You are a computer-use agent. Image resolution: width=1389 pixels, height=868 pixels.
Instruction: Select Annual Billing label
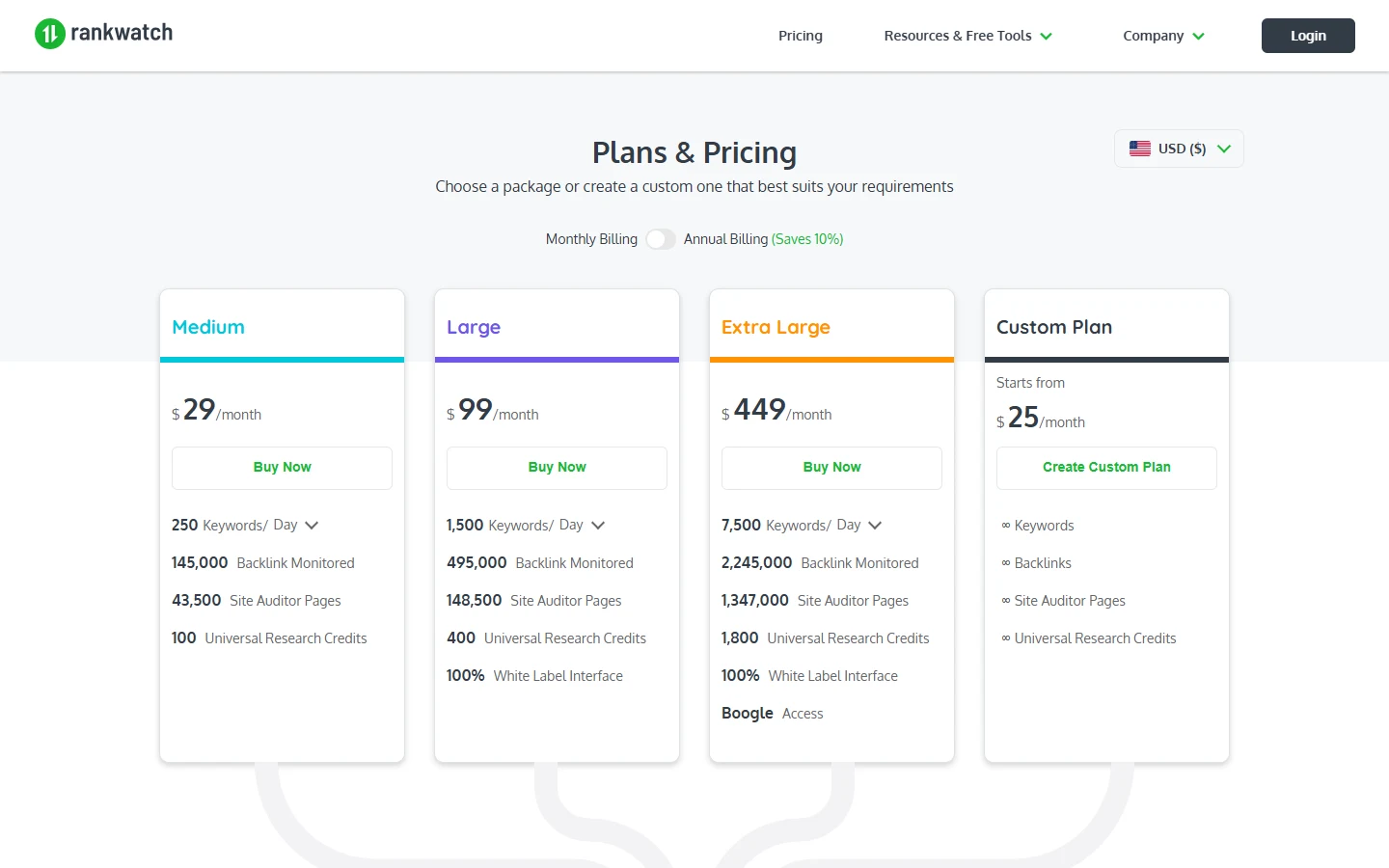tap(725, 239)
